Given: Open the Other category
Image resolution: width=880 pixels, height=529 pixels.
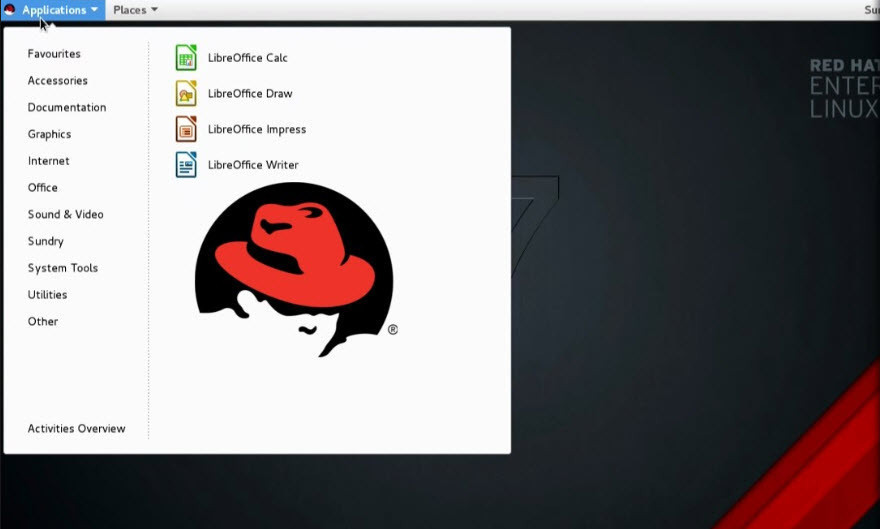Looking at the screenshot, I should coord(43,322).
